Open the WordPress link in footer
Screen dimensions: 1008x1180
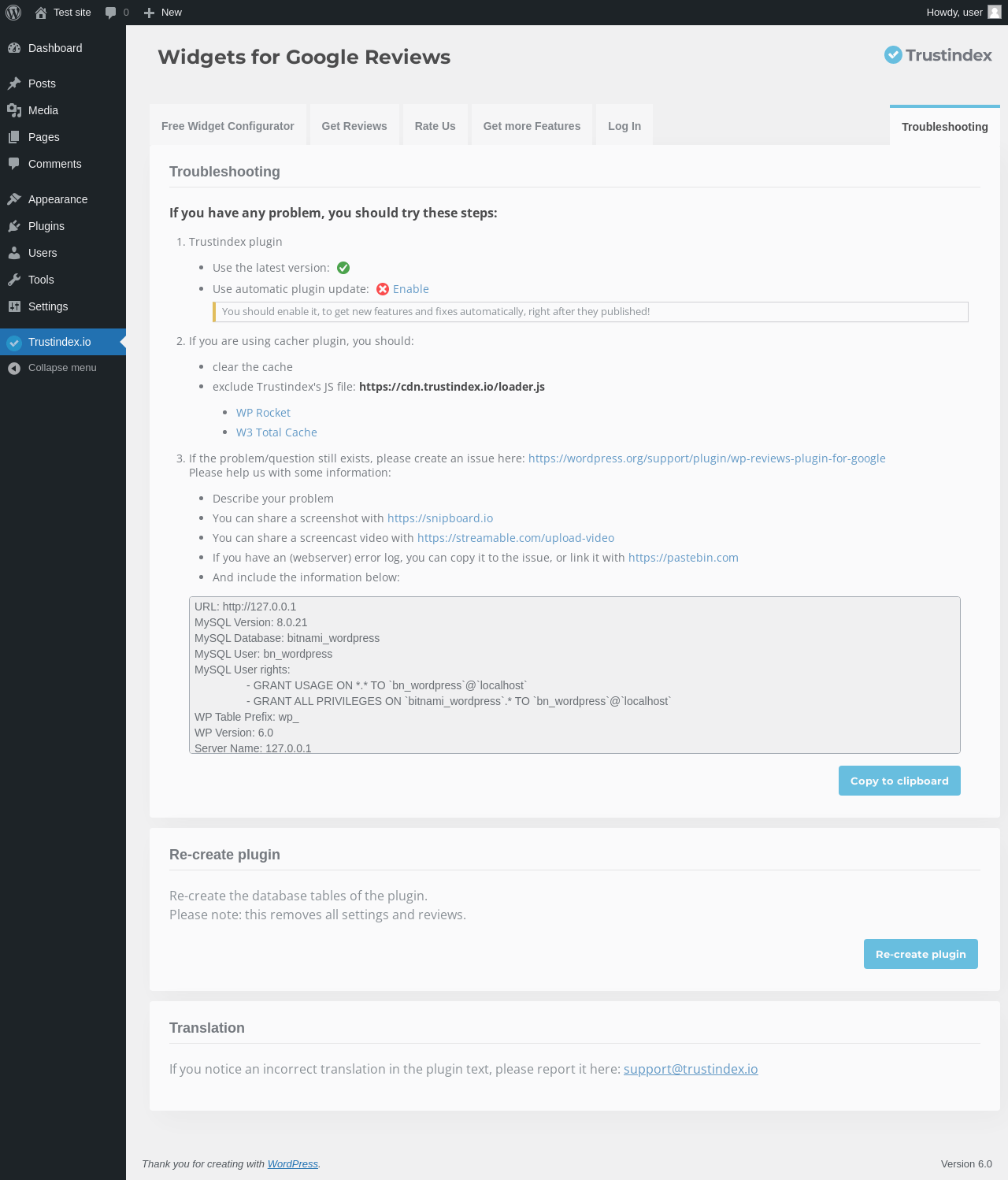(293, 1164)
